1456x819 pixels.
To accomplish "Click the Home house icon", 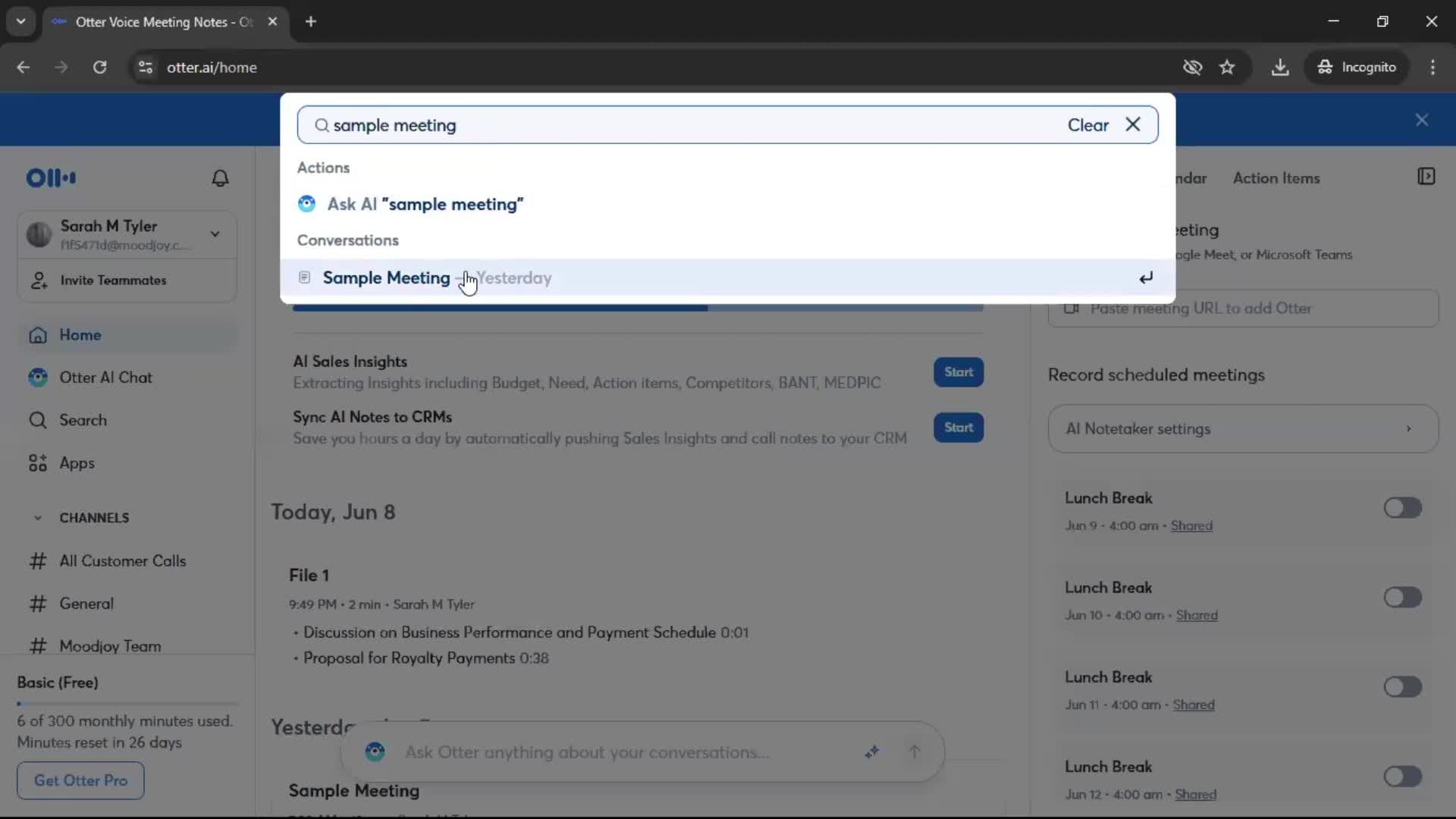I will coord(38,335).
